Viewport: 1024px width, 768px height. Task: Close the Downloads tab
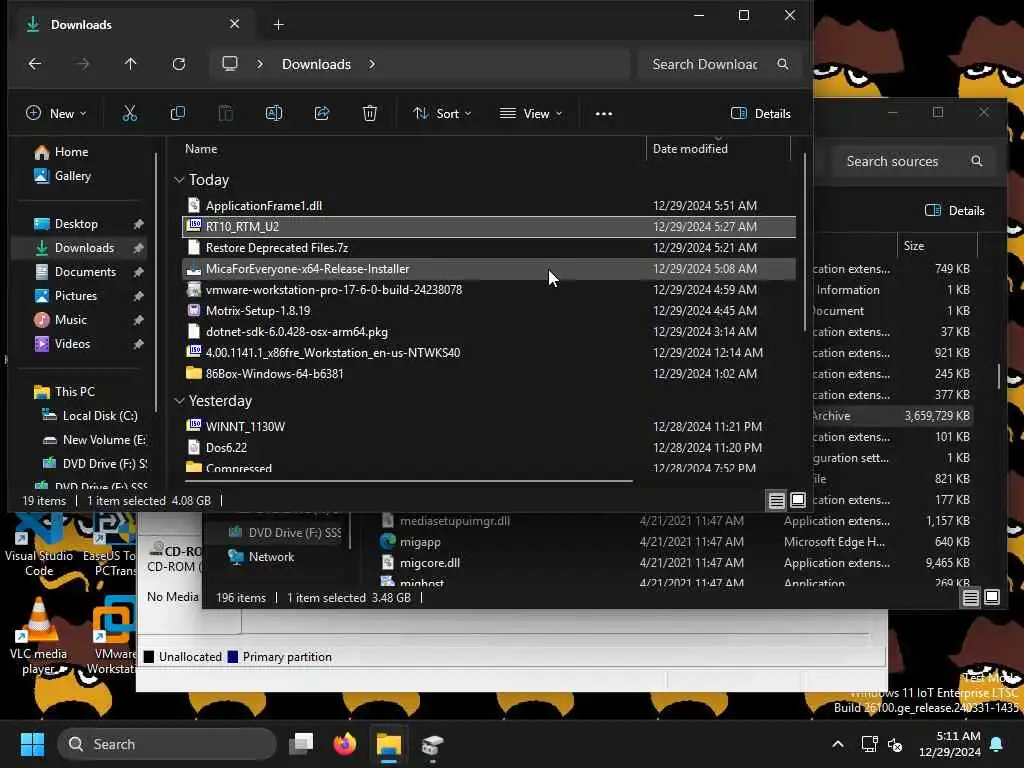tap(234, 24)
